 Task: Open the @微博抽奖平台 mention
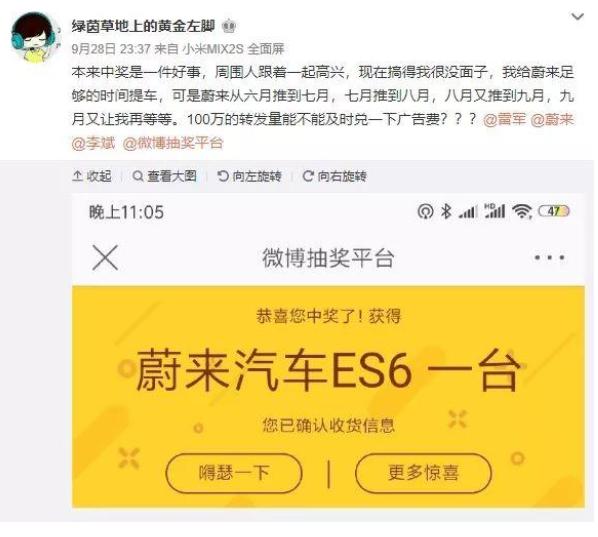[x=173, y=143]
